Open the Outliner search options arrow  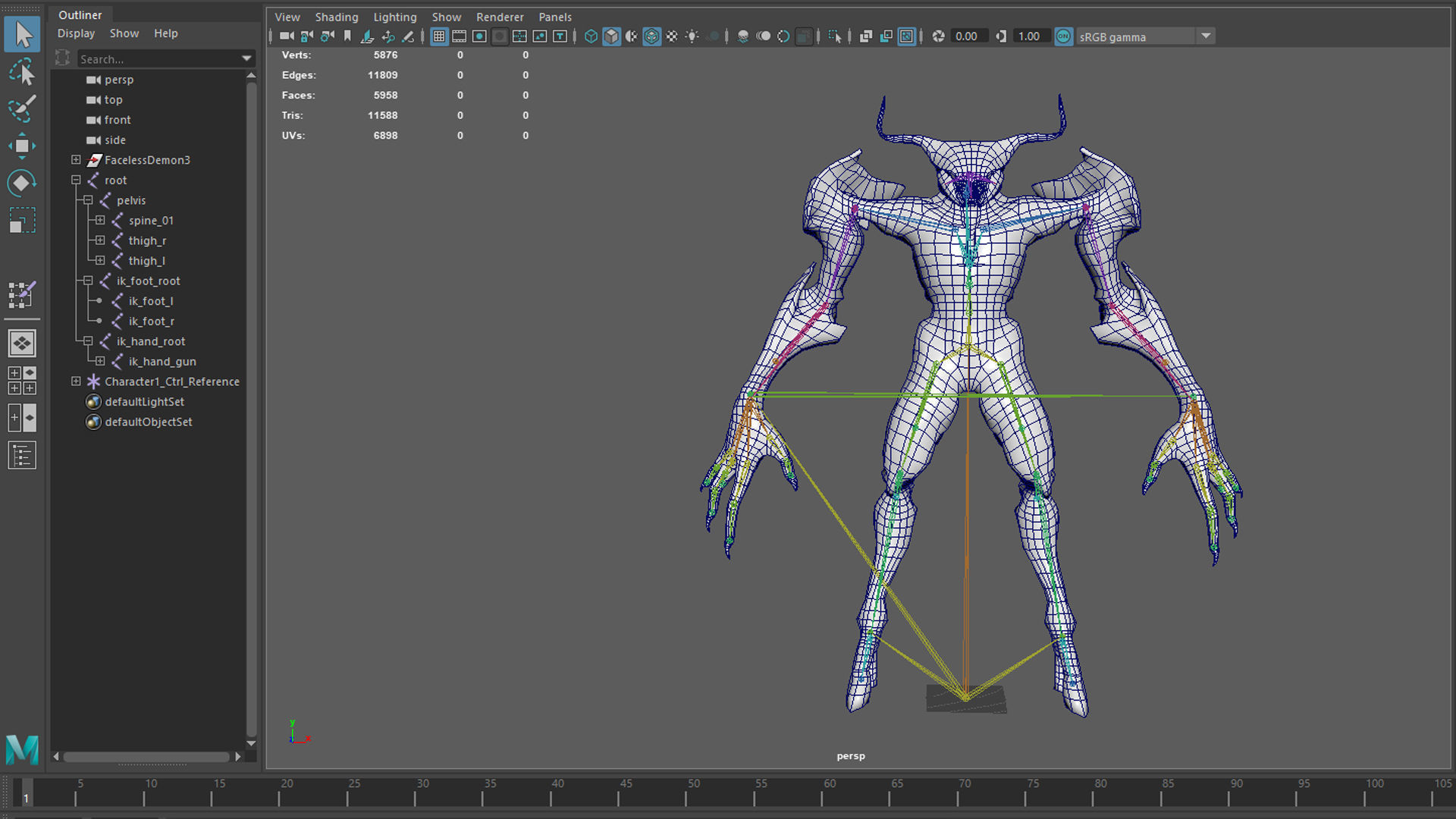click(246, 58)
